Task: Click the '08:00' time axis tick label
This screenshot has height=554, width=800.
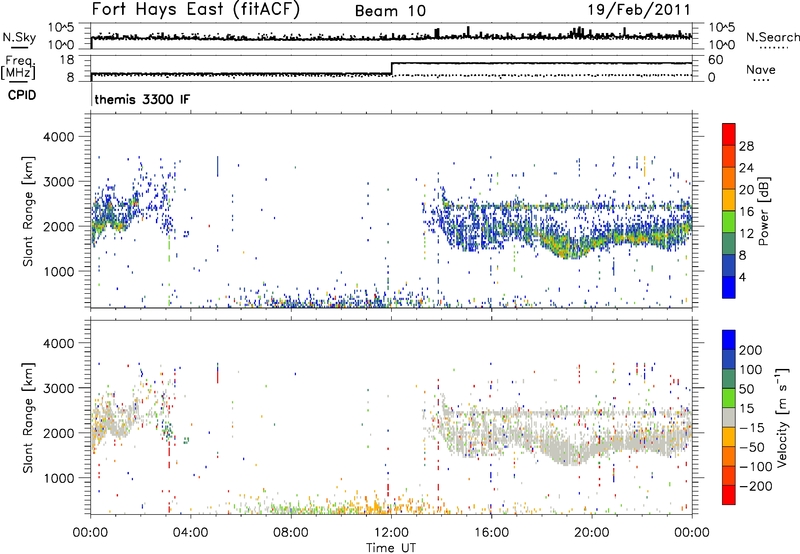Action: pos(291,533)
